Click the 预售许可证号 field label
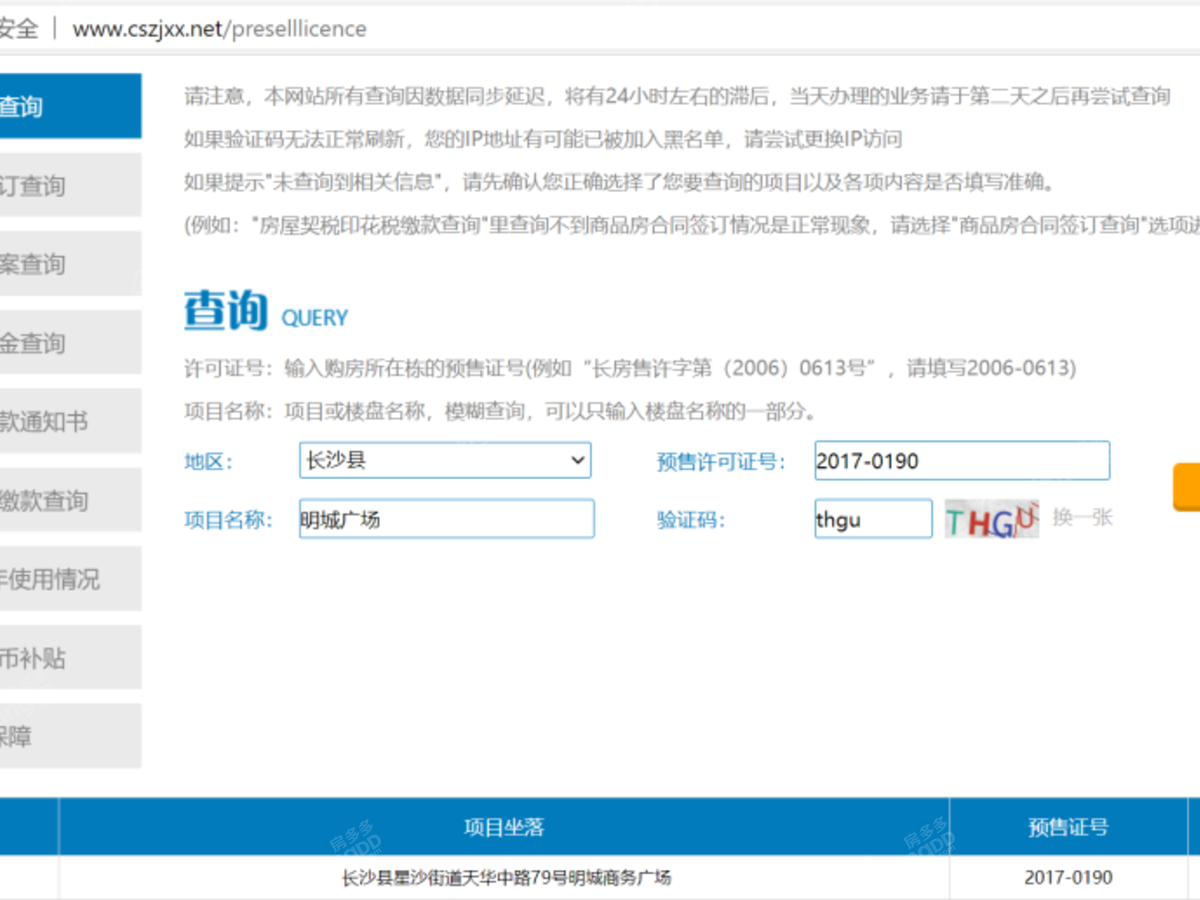The height and width of the screenshot is (900, 1200). [x=721, y=462]
